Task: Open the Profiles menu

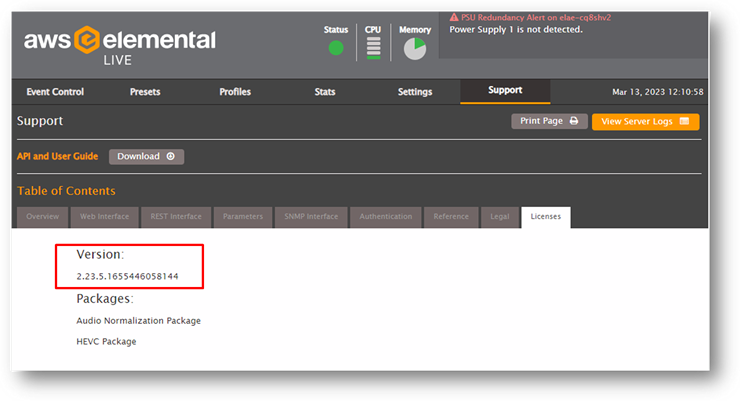Action: point(235,92)
